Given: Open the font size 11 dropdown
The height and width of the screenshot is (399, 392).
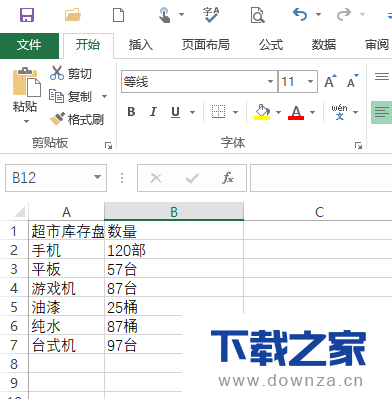Looking at the screenshot, I should (x=310, y=81).
